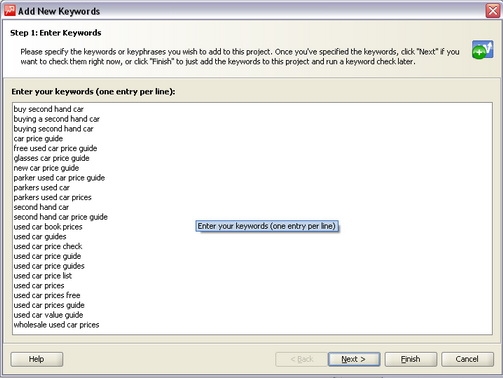Image resolution: width=503 pixels, height=378 pixels.
Task: Click the 'used car book prices' line
Action: pos(48,227)
